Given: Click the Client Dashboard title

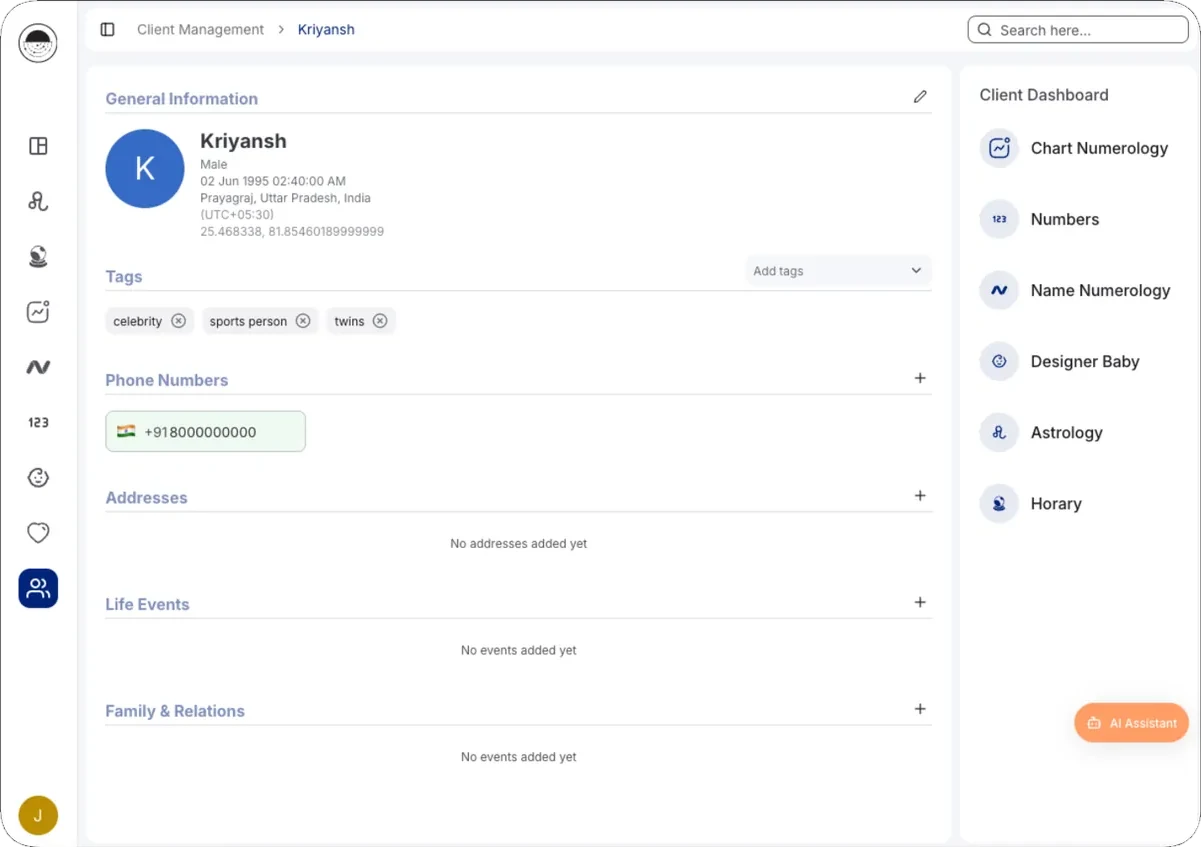Looking at the screenshot, I should tap(1044, 95).
